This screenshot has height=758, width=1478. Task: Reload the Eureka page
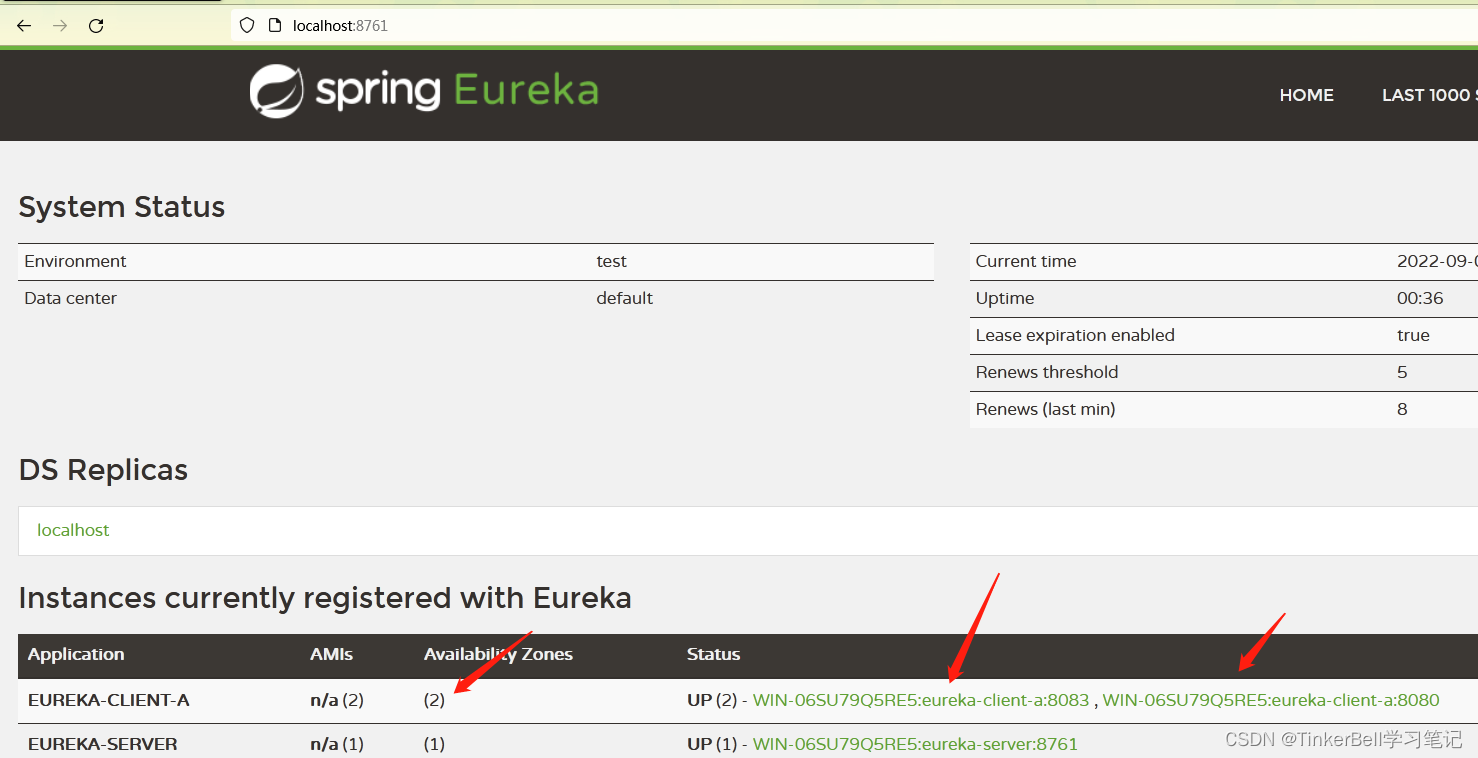(x=96, y=26)
